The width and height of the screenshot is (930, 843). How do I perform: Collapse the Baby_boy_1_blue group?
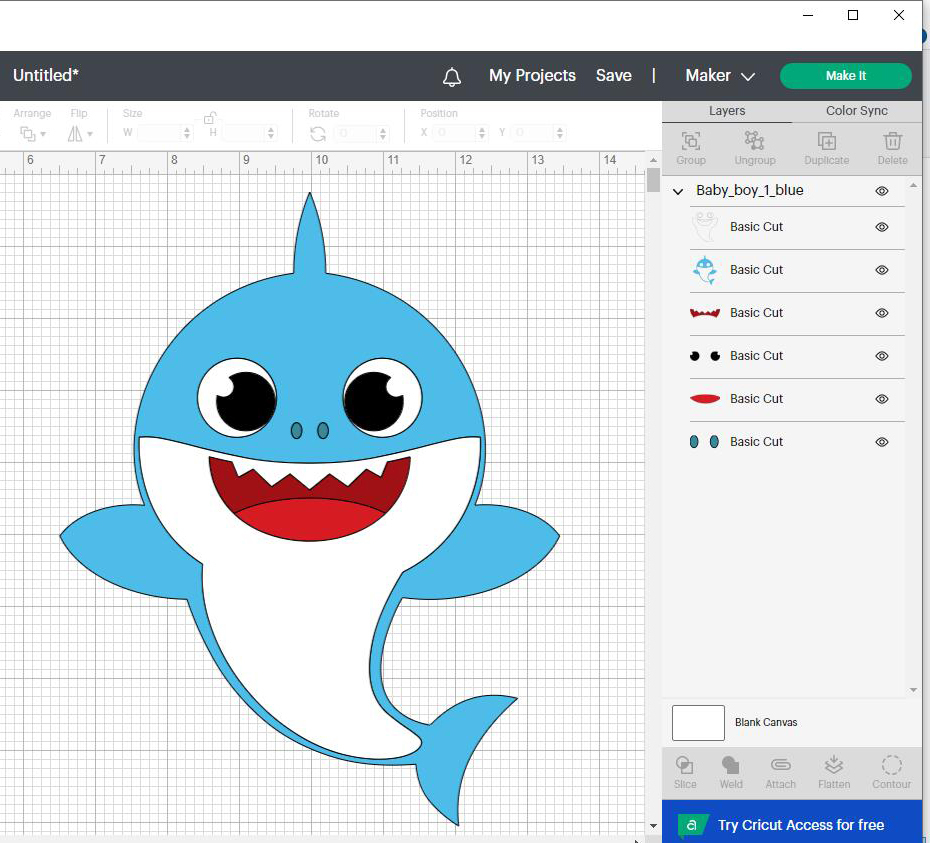[x=678, y=192]
